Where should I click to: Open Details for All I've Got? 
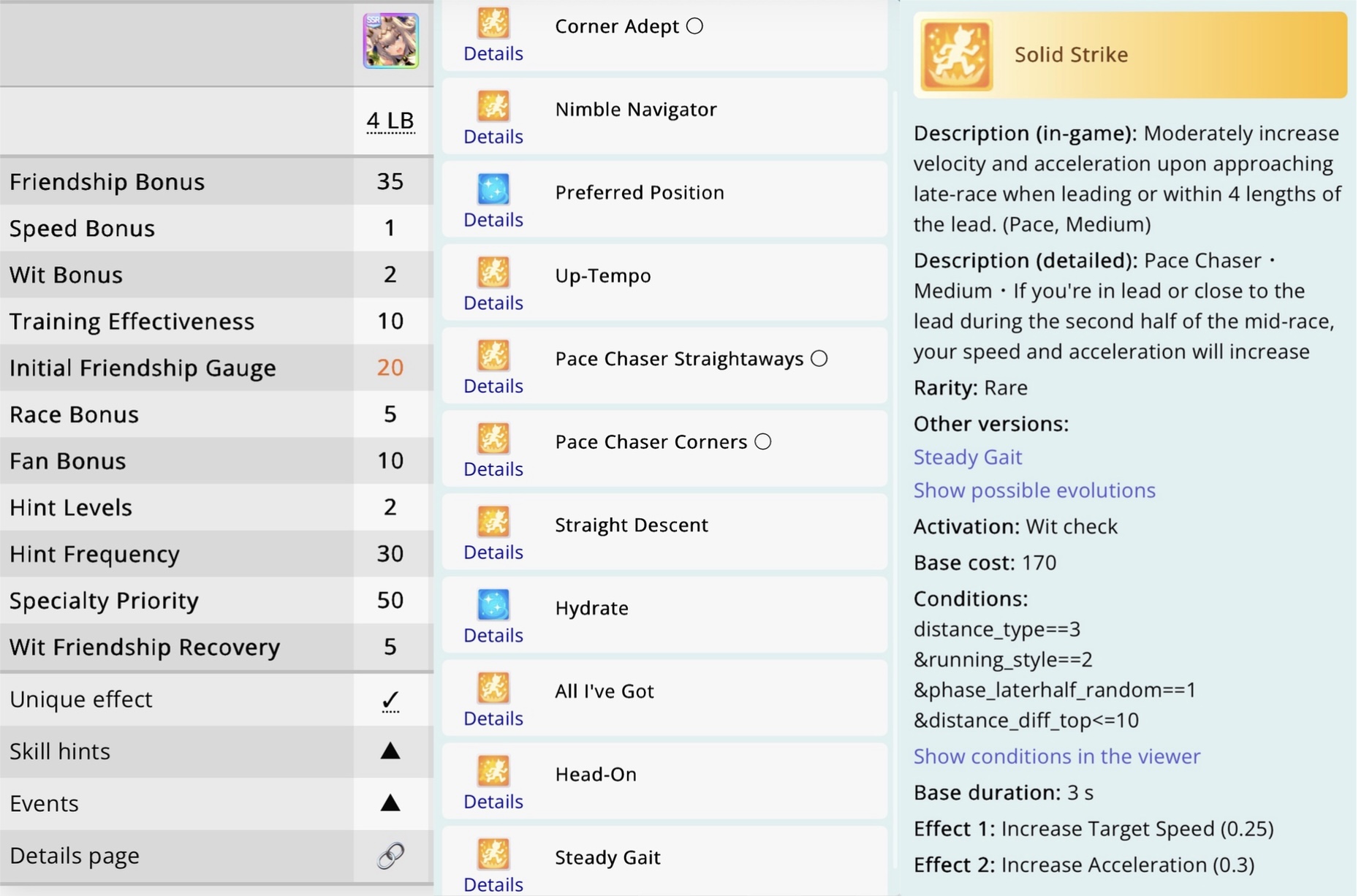(x=493, y=718)
